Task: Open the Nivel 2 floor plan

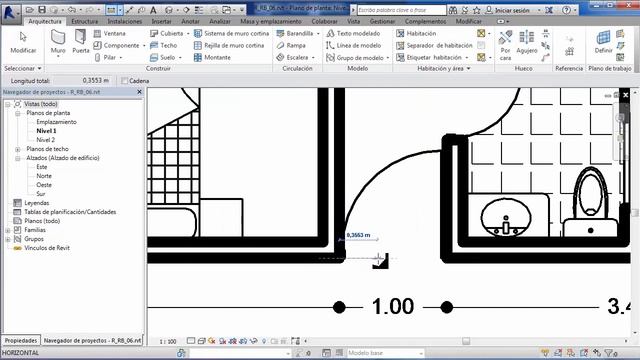Action: [x=46, y=140]
